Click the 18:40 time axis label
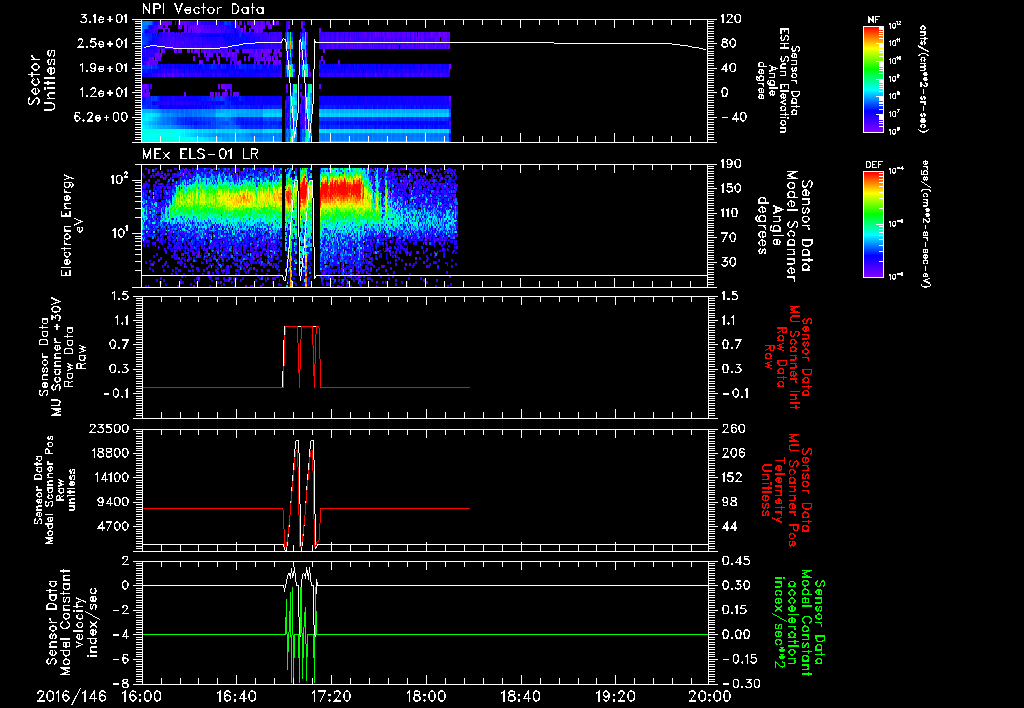This screenshot has height=708, width=1024. [520, 696]
